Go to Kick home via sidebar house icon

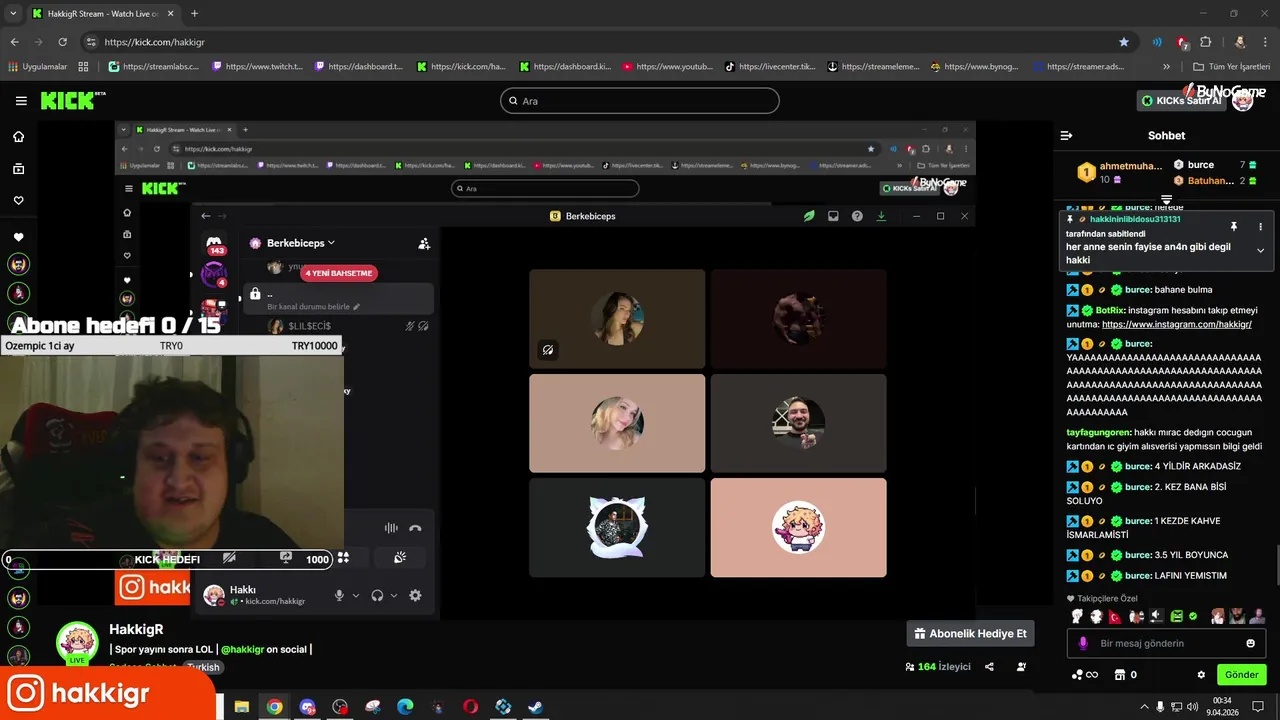coord(18,137)
